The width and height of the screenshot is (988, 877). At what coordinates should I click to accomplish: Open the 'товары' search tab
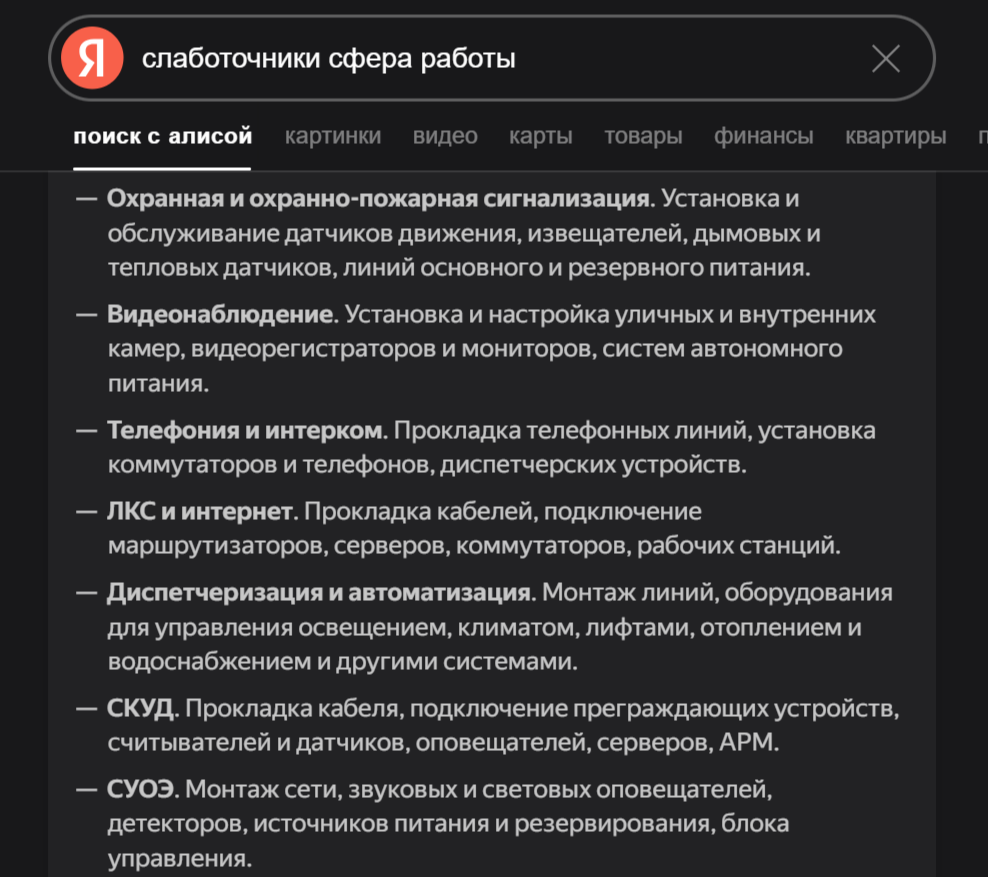click(x=643, y=135)
